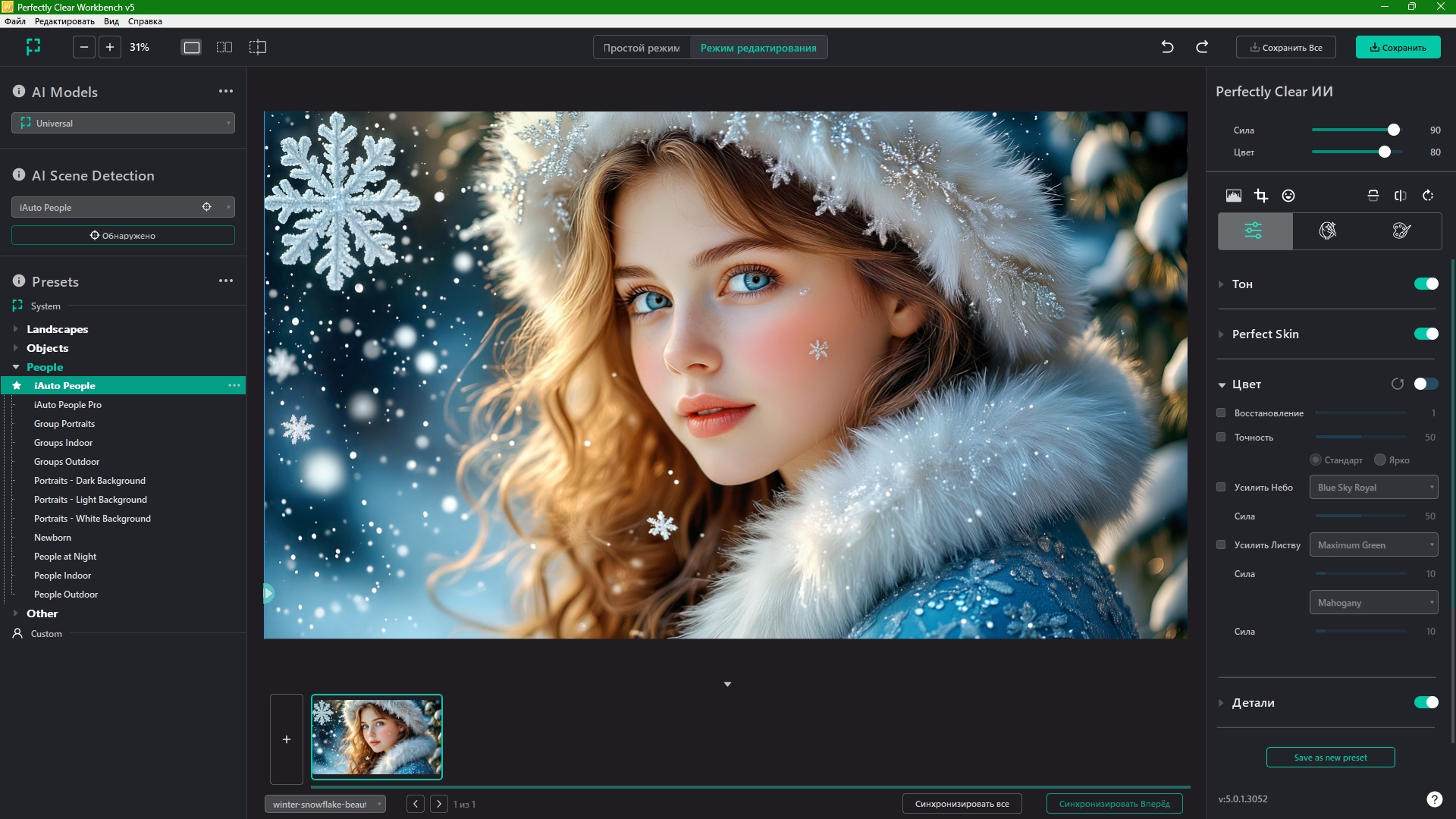Click the zoom out minus icon
The height and width of the screenshot is (819, 1456).
84,47
